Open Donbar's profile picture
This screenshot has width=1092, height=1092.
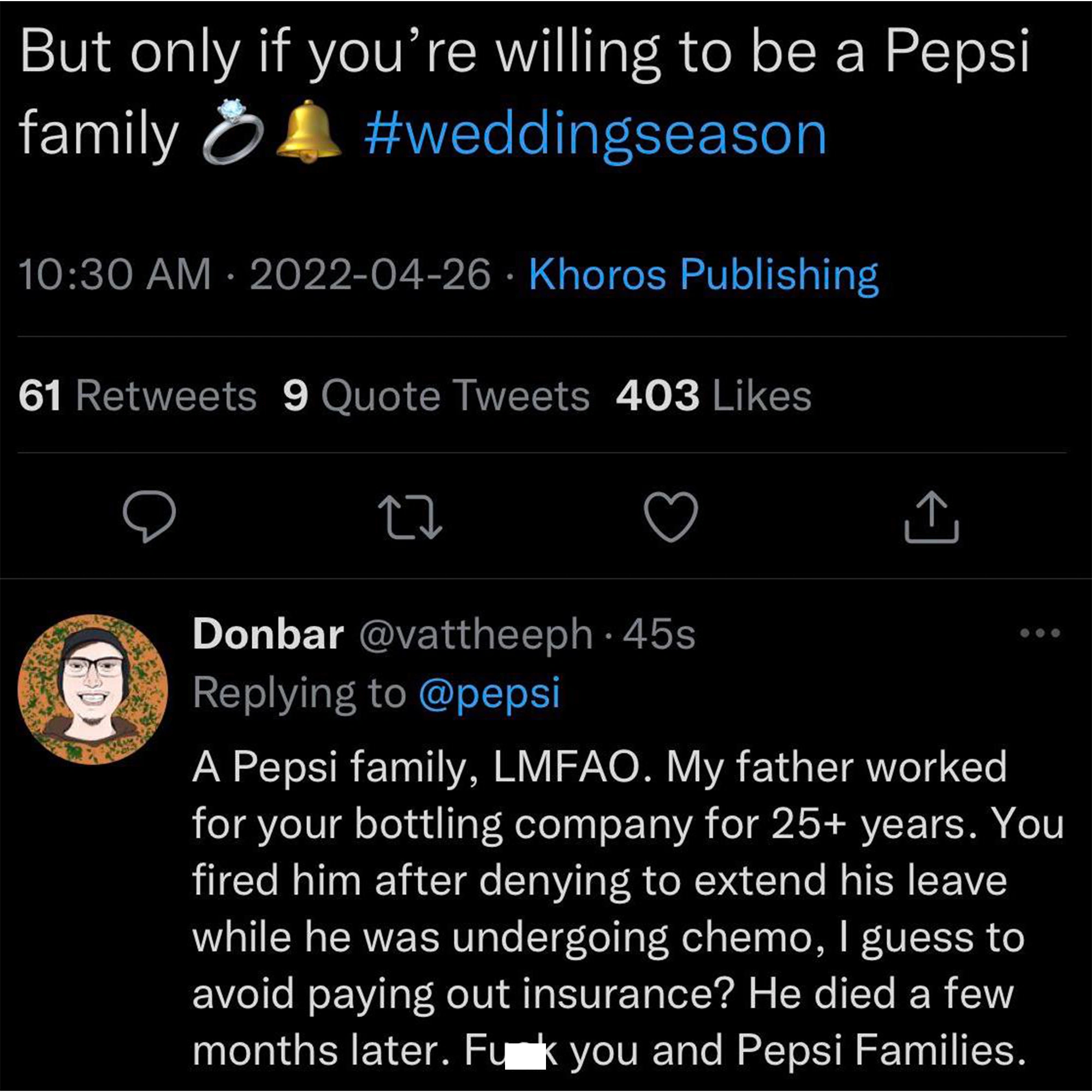93,690
